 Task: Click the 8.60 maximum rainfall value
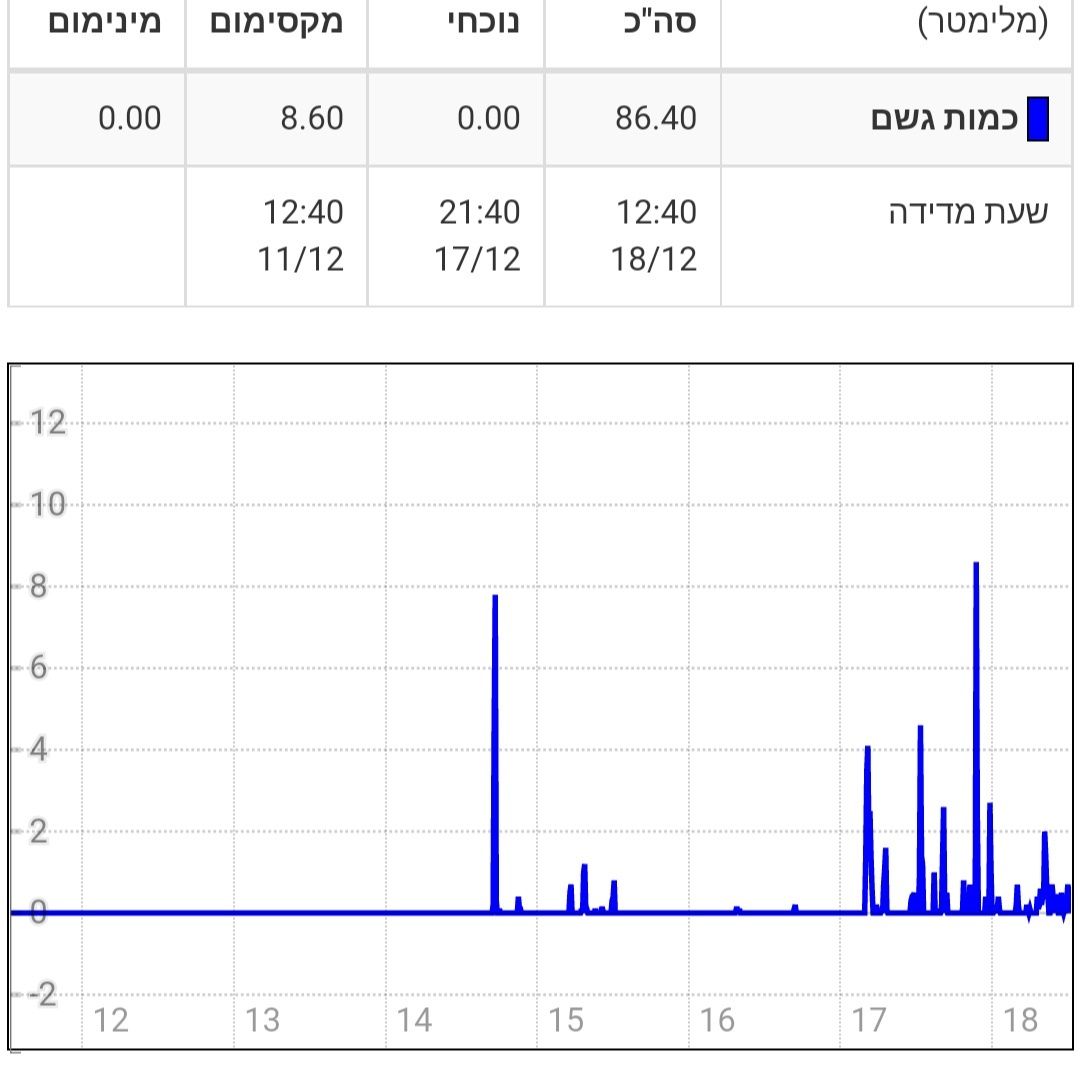tap(310, 119)
